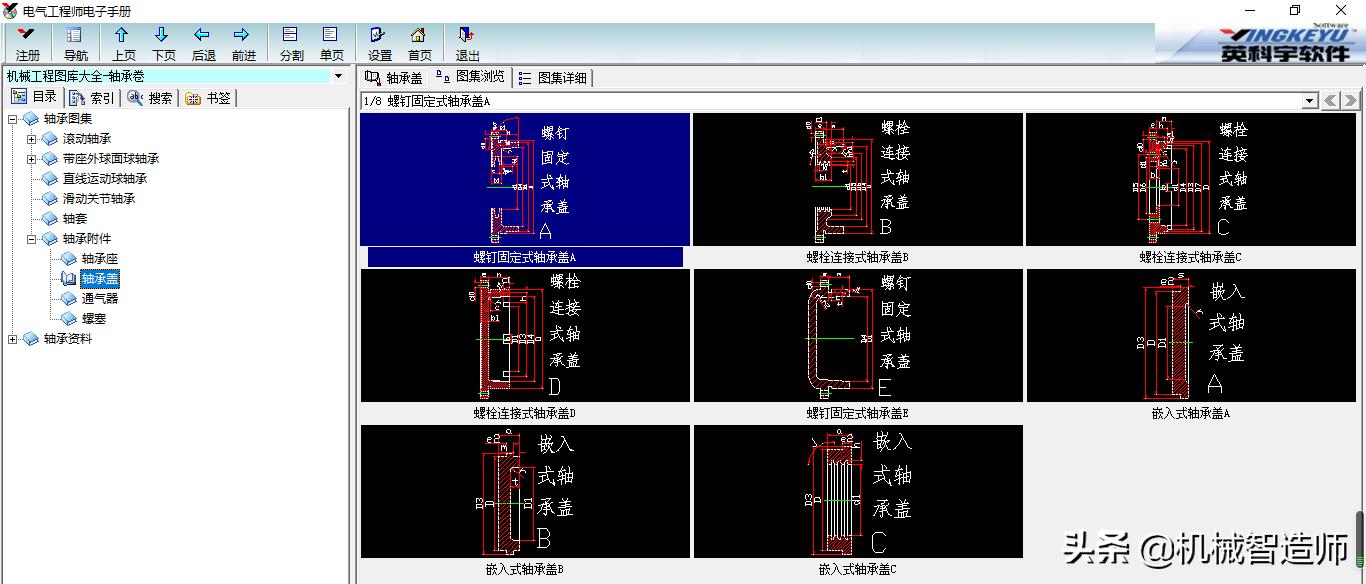Select 轴承图集 root tree item
This screenshot has height=584, width=1366.
coord(68,119)
